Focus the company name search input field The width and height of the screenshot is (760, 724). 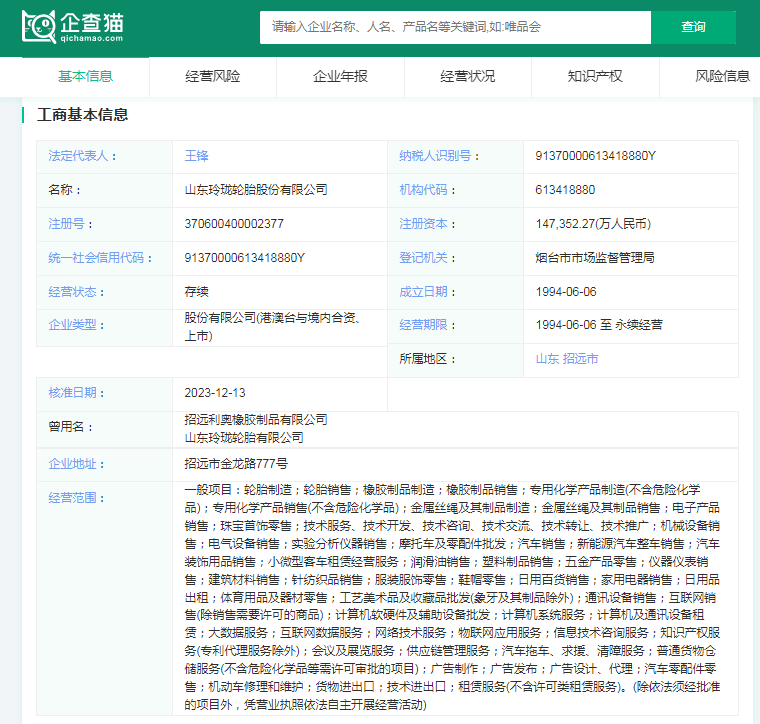[x=455, y=27]
